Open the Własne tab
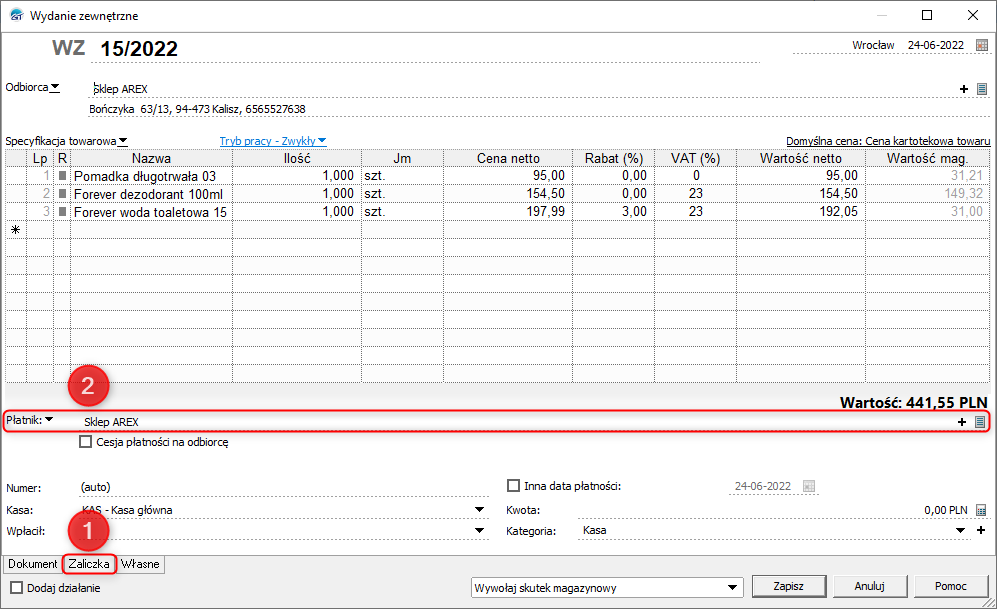This screenshot has height=609, width=997. 141,564
